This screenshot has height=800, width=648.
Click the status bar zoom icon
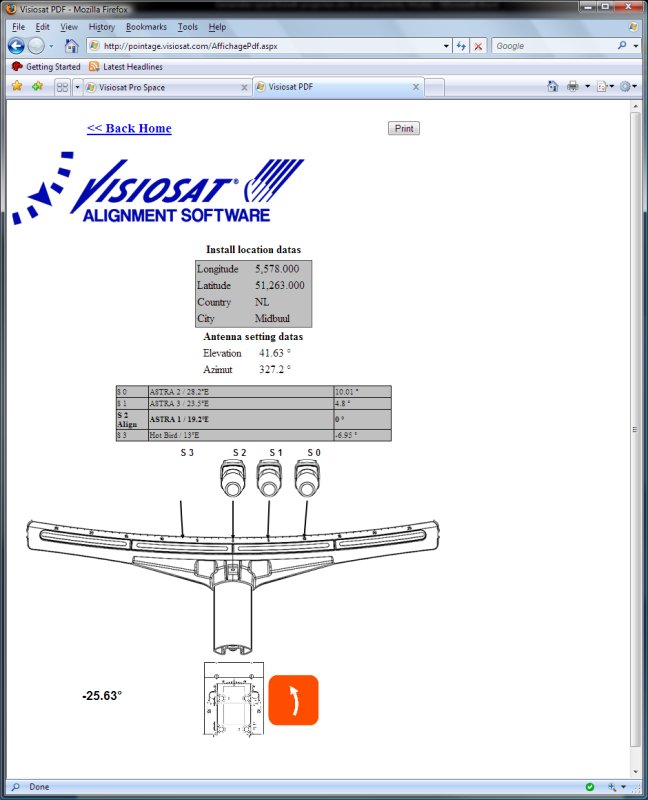click(612, 787)
